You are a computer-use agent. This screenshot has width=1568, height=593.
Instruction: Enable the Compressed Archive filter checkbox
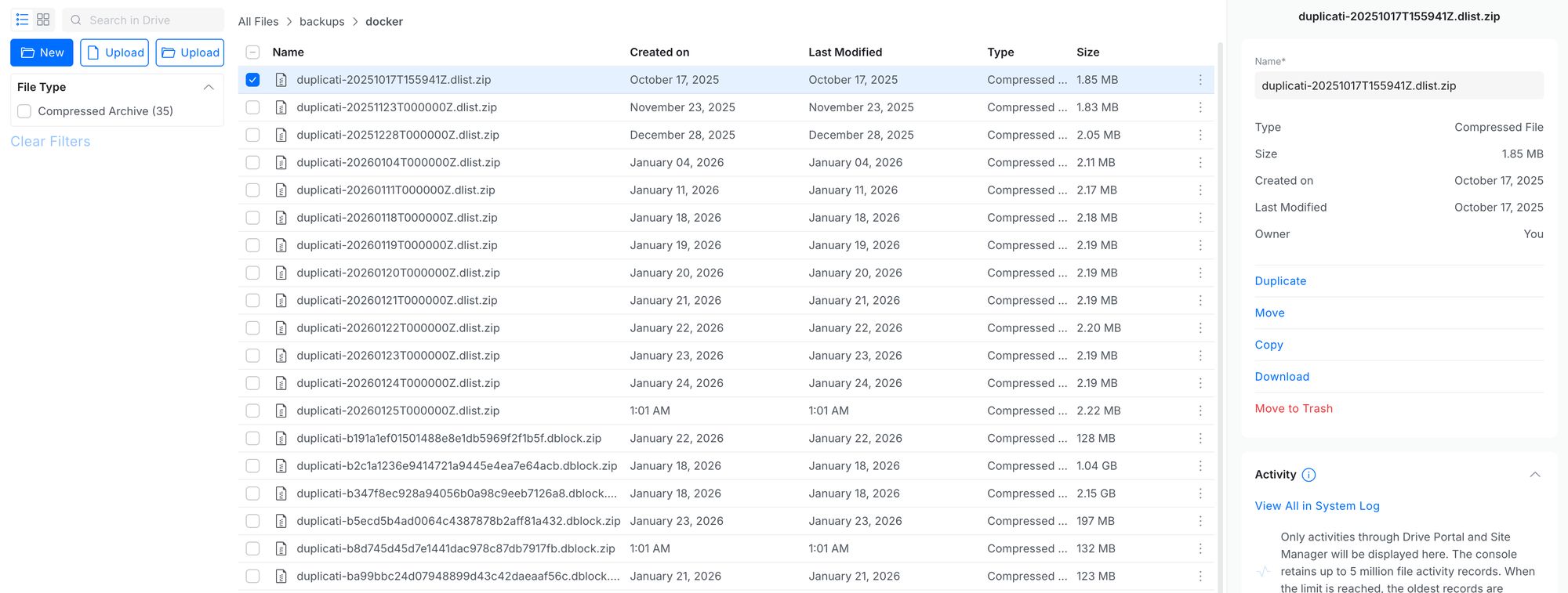point(24,111)
